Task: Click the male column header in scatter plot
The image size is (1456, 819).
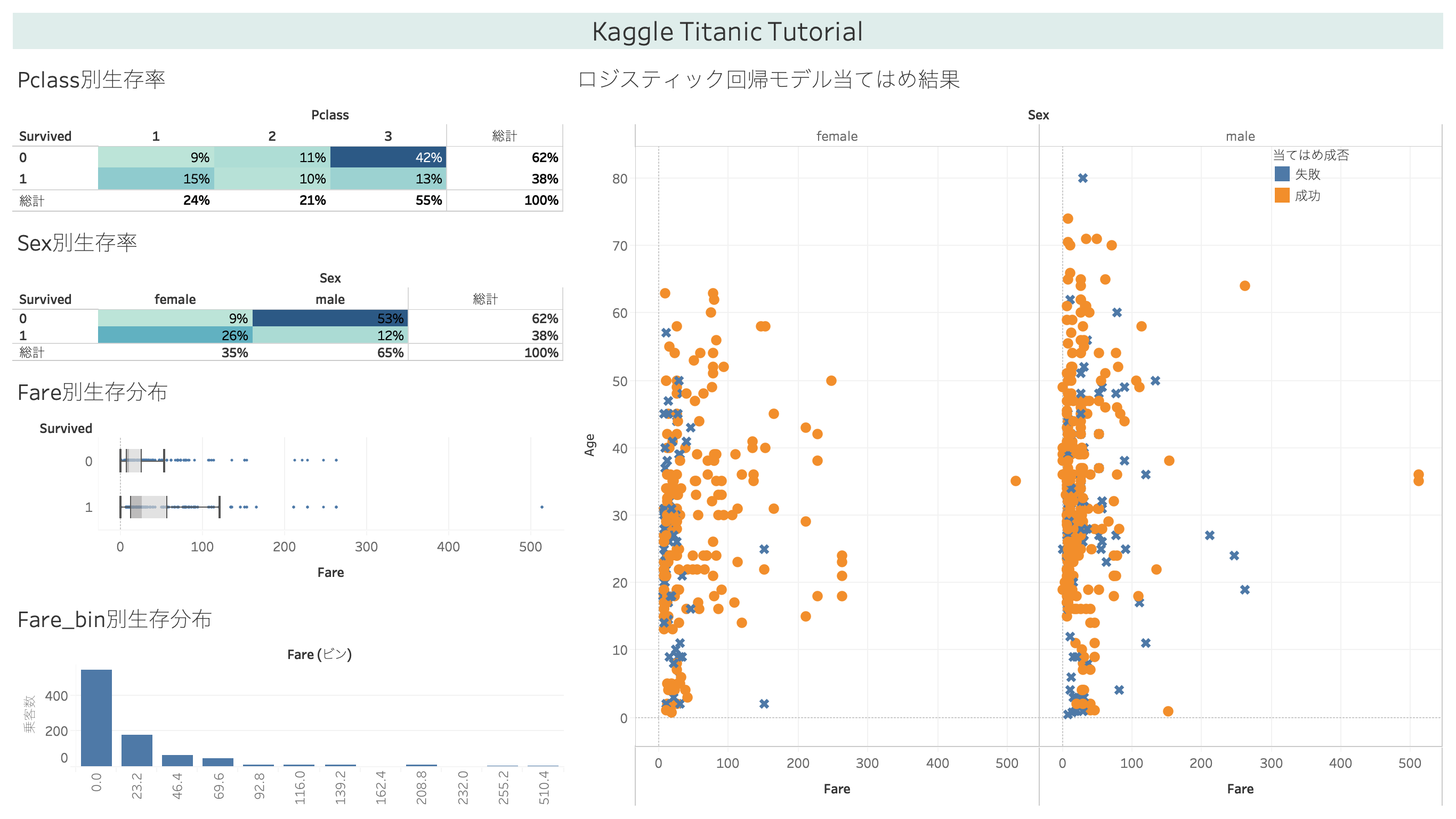Action: 1240,136
